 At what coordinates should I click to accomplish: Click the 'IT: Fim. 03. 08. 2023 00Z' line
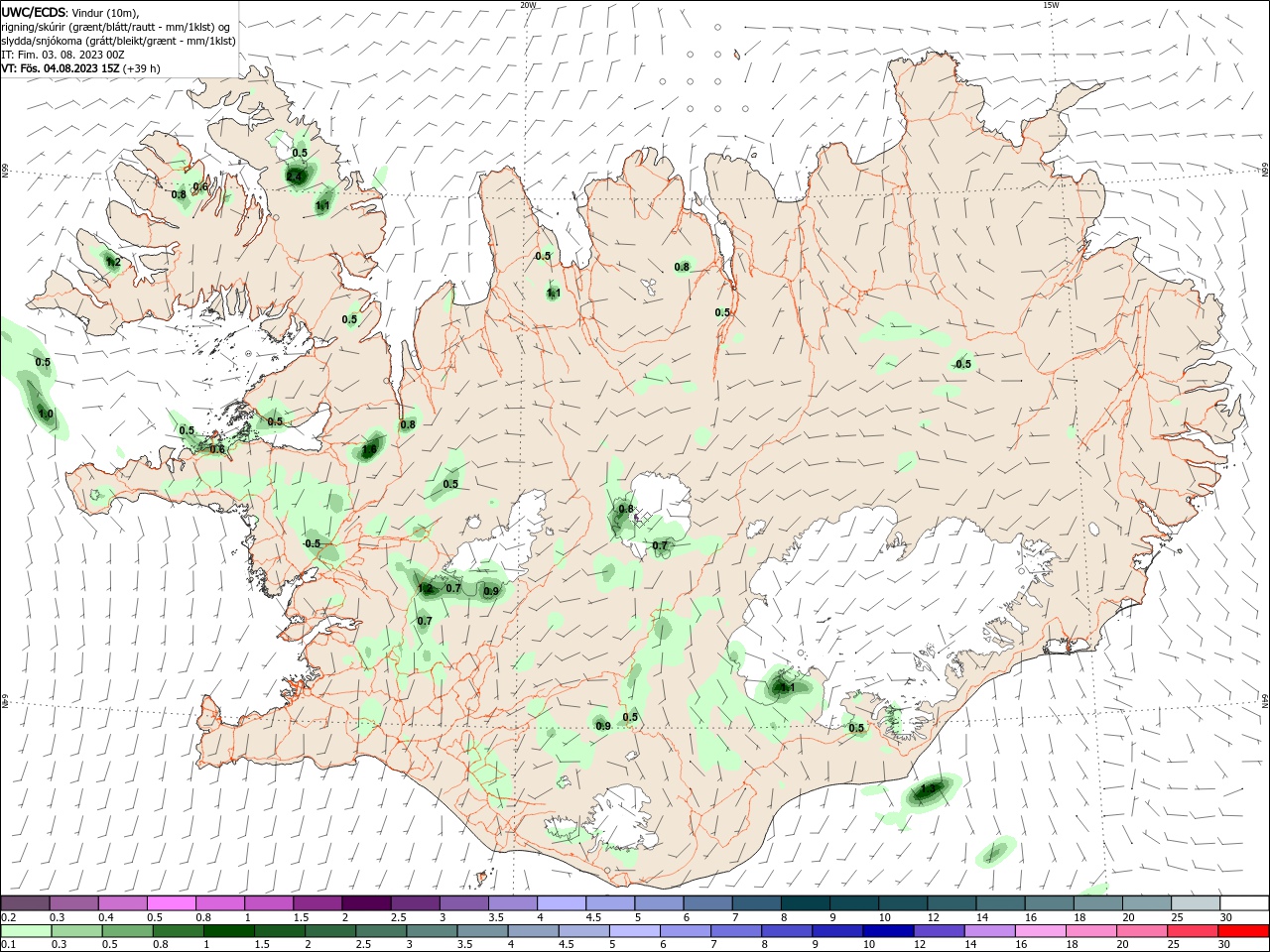63,54
